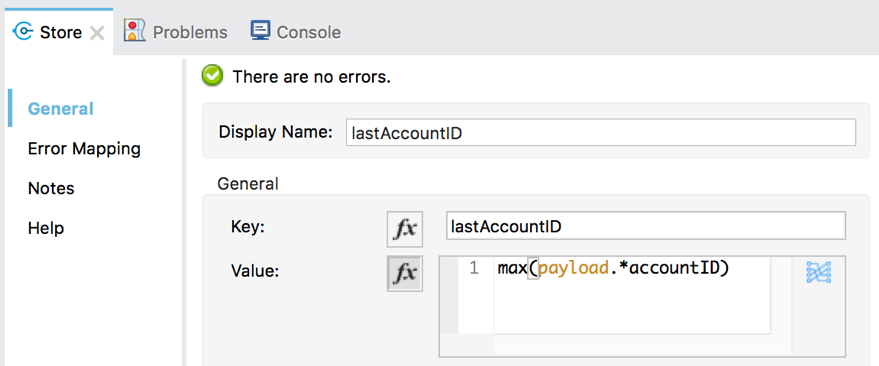Open the data mapping icon beside Value
Screen dimensions: 879x366
[818, 272]
